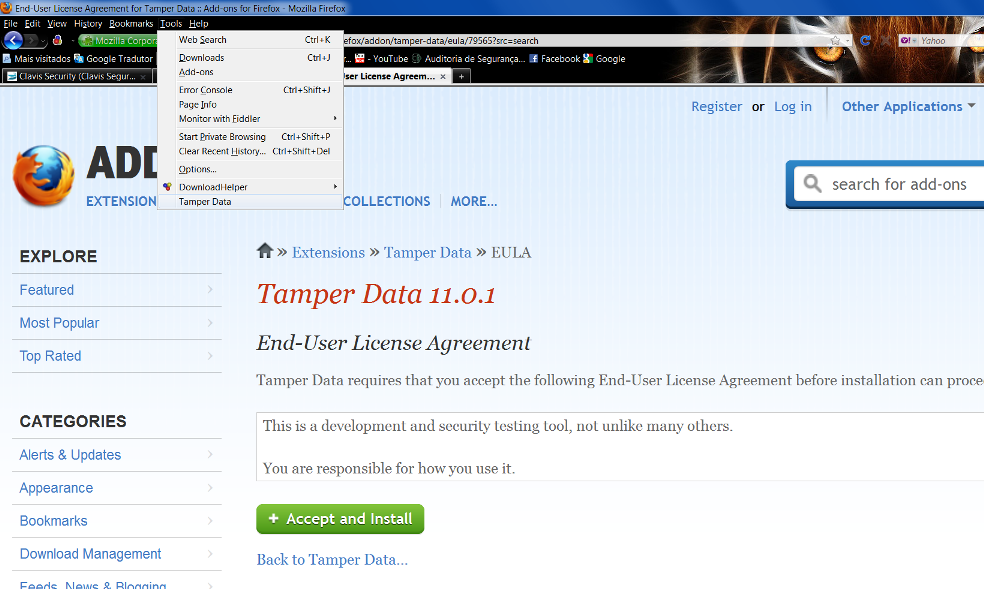Image resolution: width=984 pixels, height=589 pixels.
Task: Click the Register link
Action: tap(717, 107)
